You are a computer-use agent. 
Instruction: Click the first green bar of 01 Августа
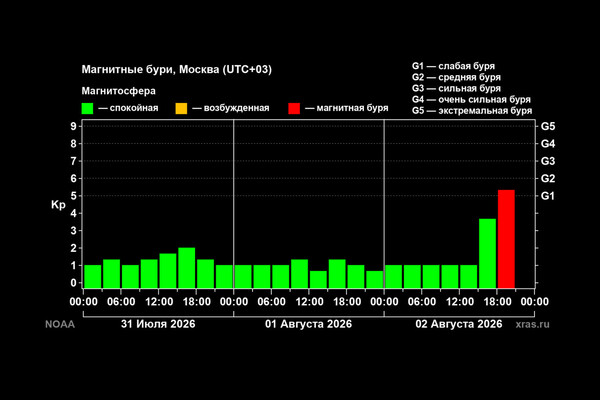pyautogui.click(x=243, y=277)
